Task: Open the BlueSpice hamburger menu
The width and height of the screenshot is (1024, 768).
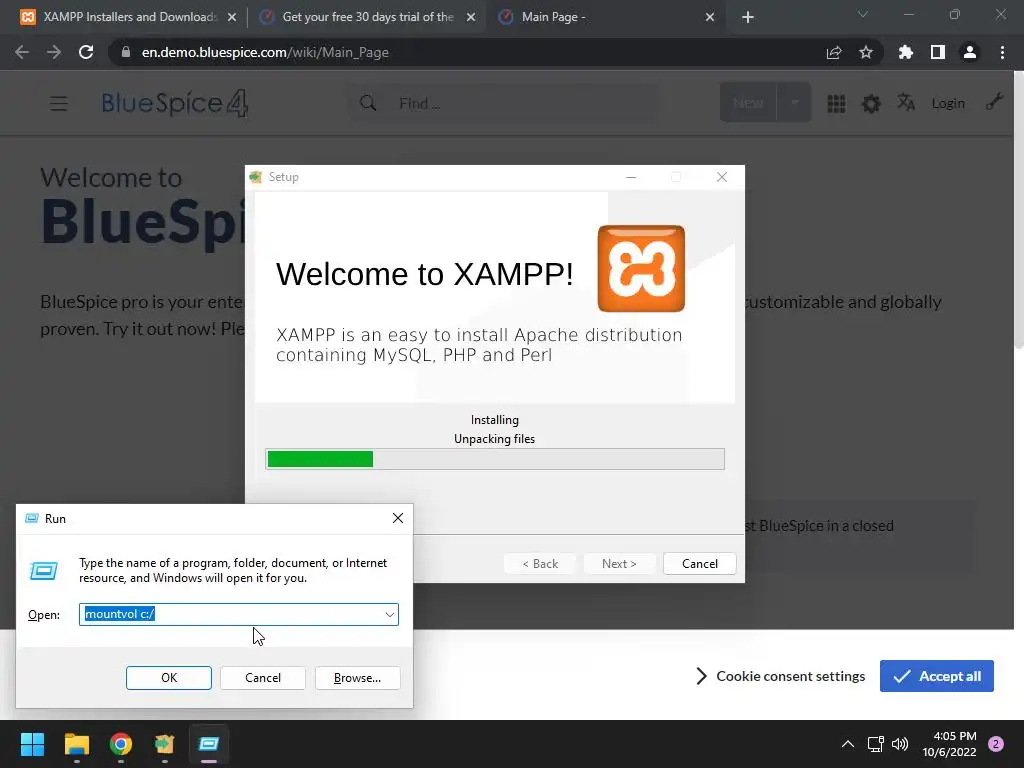Action: 59,103
